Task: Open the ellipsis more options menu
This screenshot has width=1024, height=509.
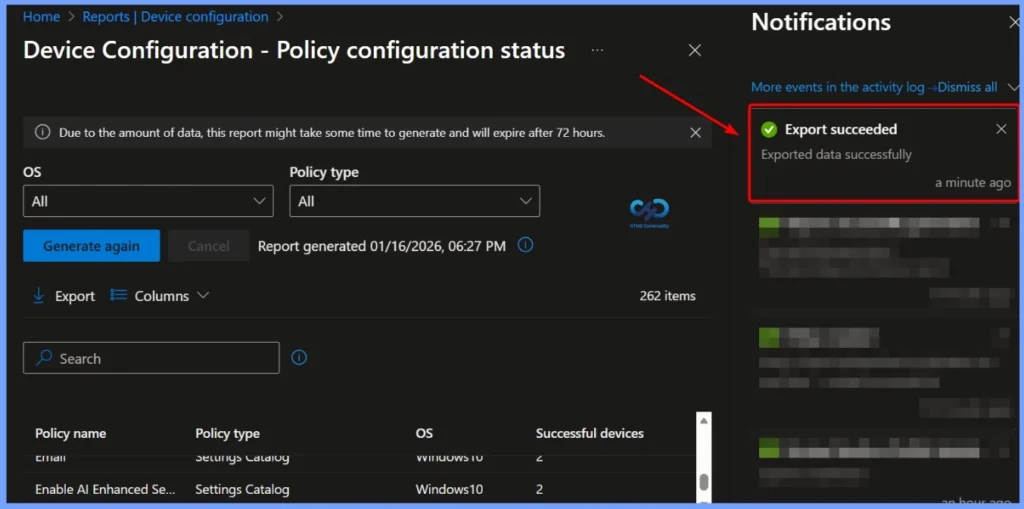Action: pos(597,50)
